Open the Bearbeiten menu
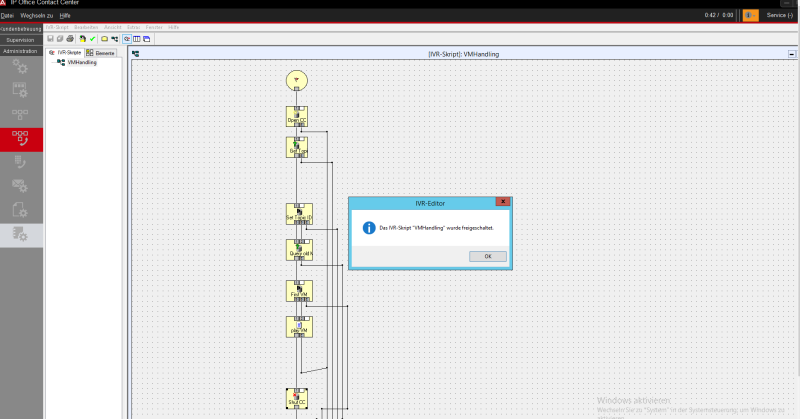This screenshot has height=419, width=800. tap(86, 28)
